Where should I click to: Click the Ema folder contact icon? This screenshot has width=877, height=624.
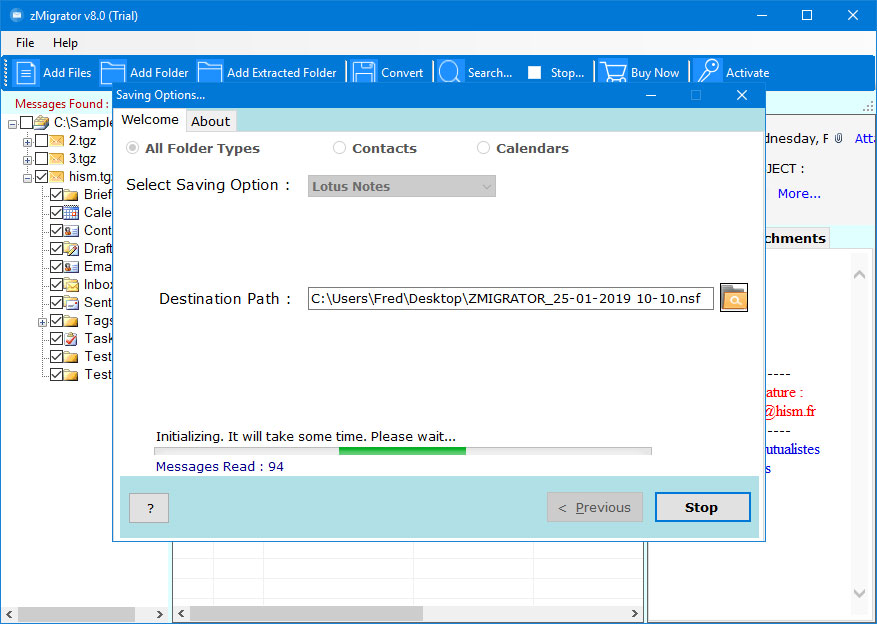pos(70,267)
